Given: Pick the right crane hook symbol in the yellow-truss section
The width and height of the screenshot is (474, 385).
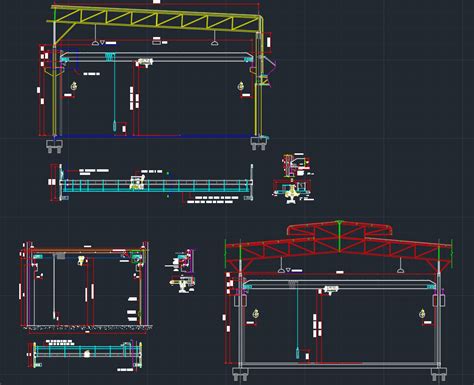Looking at the screenshot, I should click(x=241, y=86).
